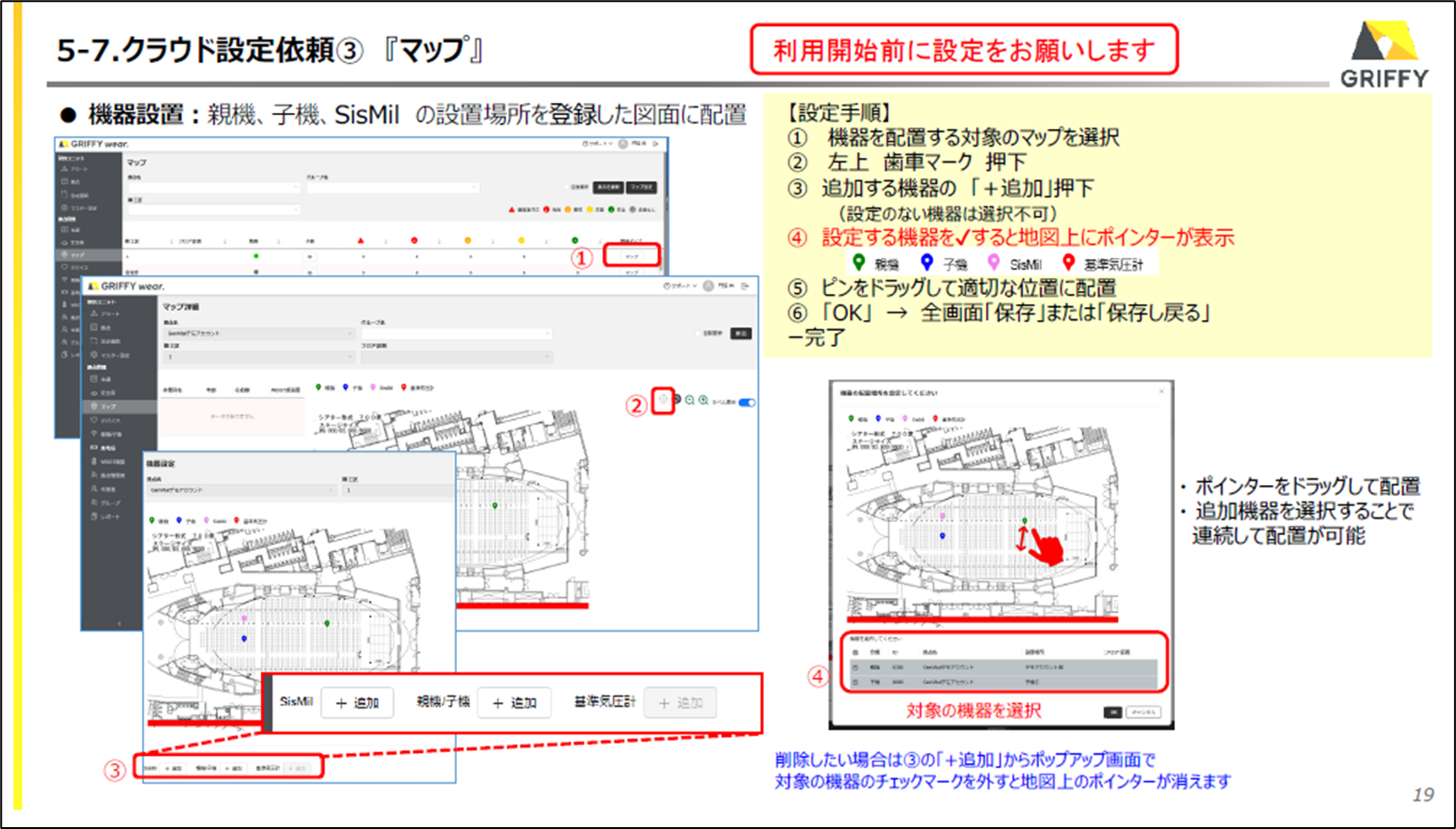Viewport: 1456px width, 829px height.
Task: Click the SisMil '+ 追加' button
Action: click(x=357, y=703)
